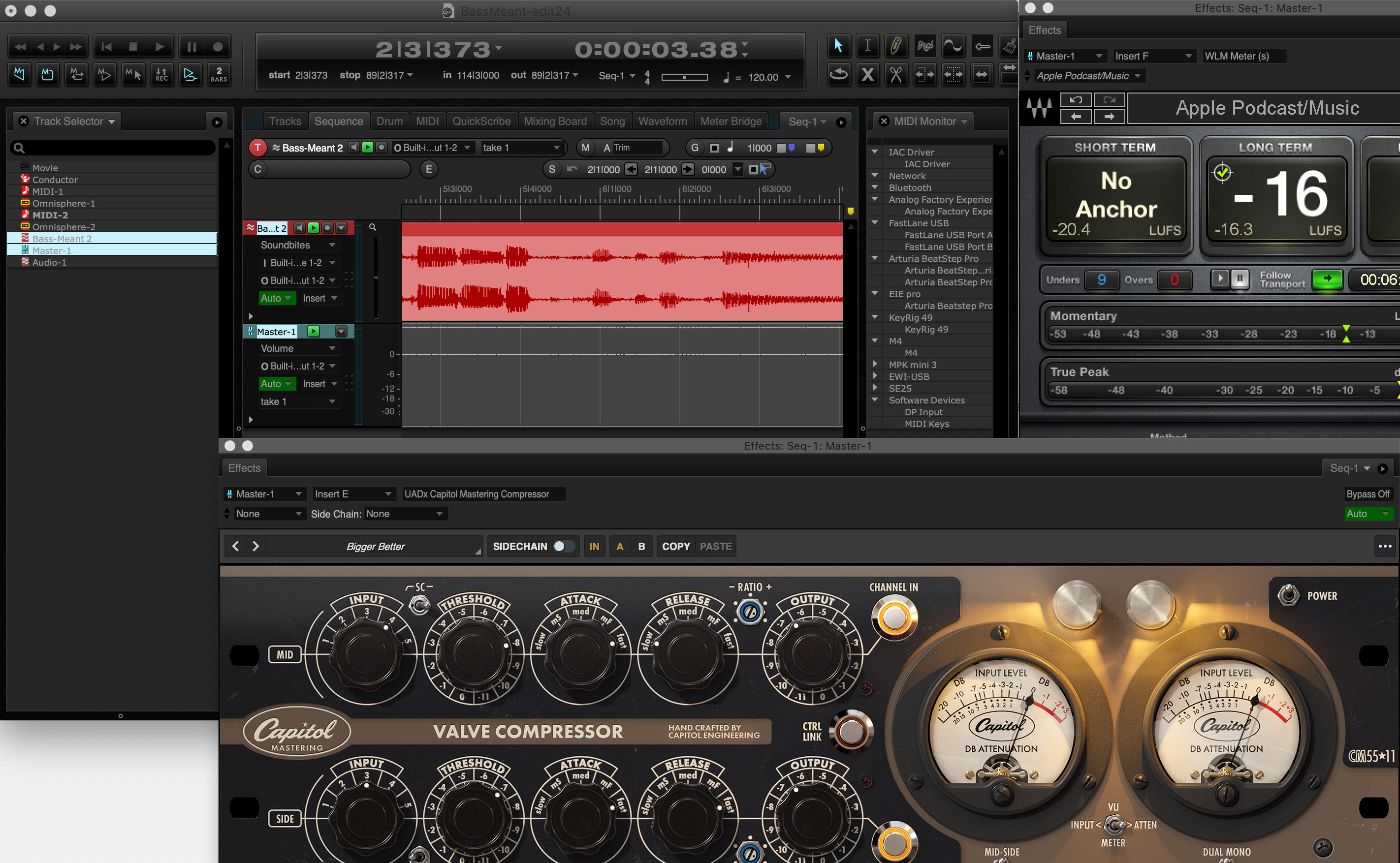Select compressor preset slot B
Image resolution: width=1400 pixels, height=863 pixels.
point(642,546)
